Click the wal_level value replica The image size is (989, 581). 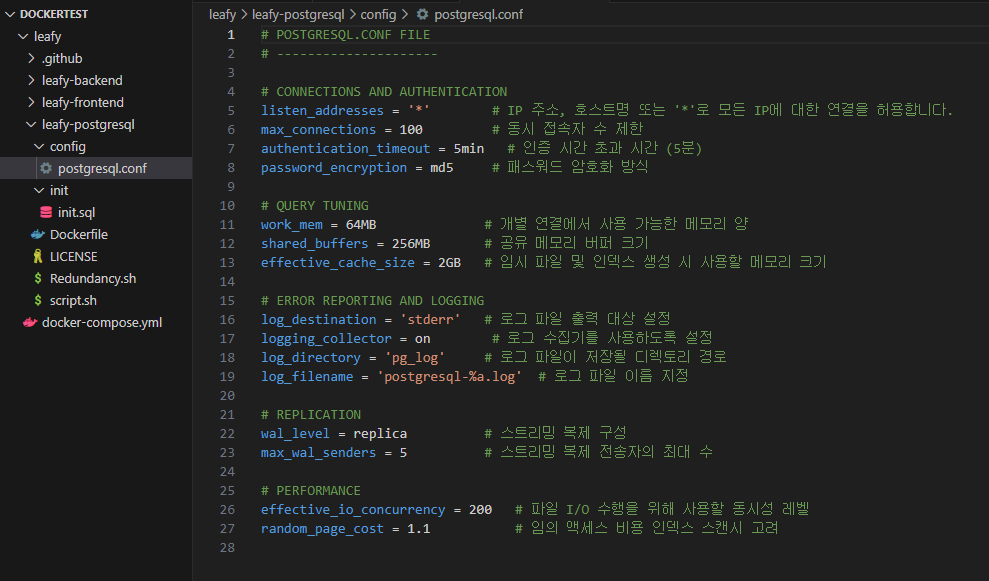tap(380, 433)
